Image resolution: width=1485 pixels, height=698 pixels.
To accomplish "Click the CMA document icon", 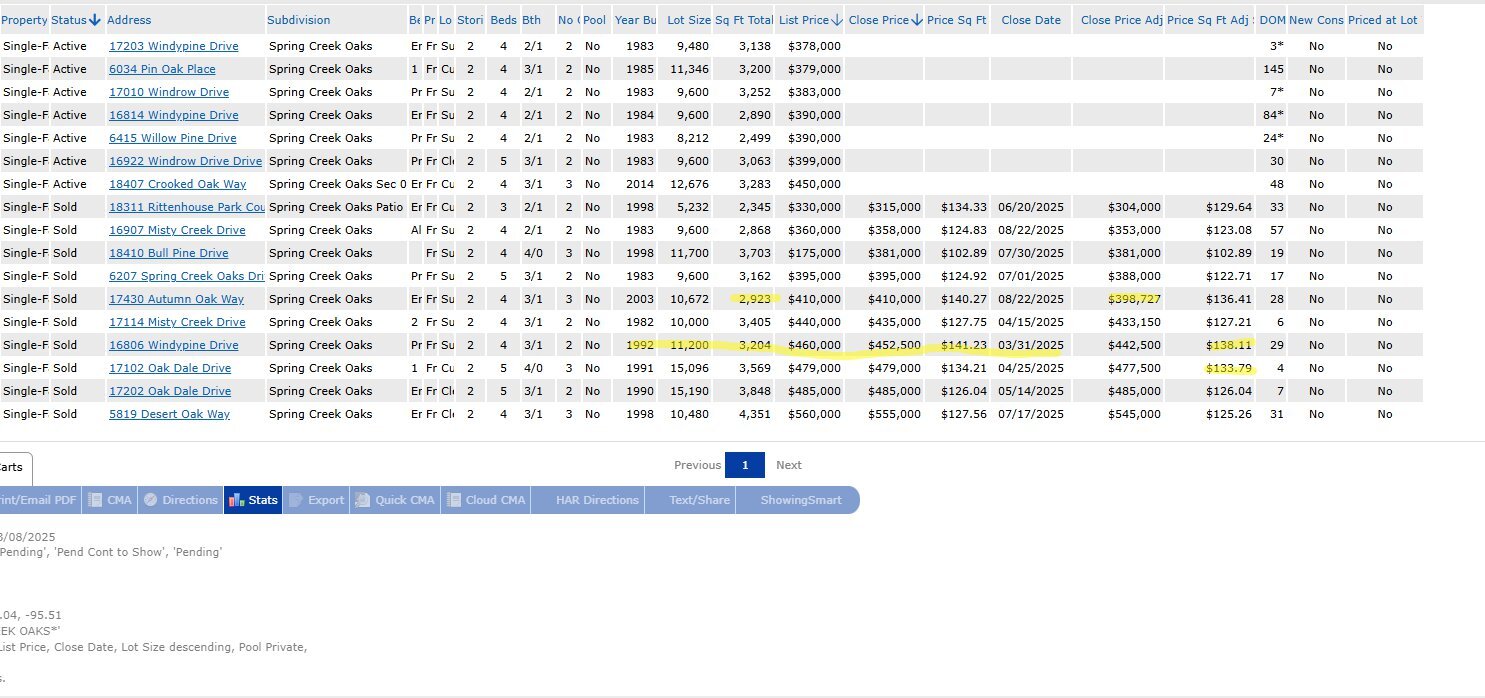I will 94,500.
